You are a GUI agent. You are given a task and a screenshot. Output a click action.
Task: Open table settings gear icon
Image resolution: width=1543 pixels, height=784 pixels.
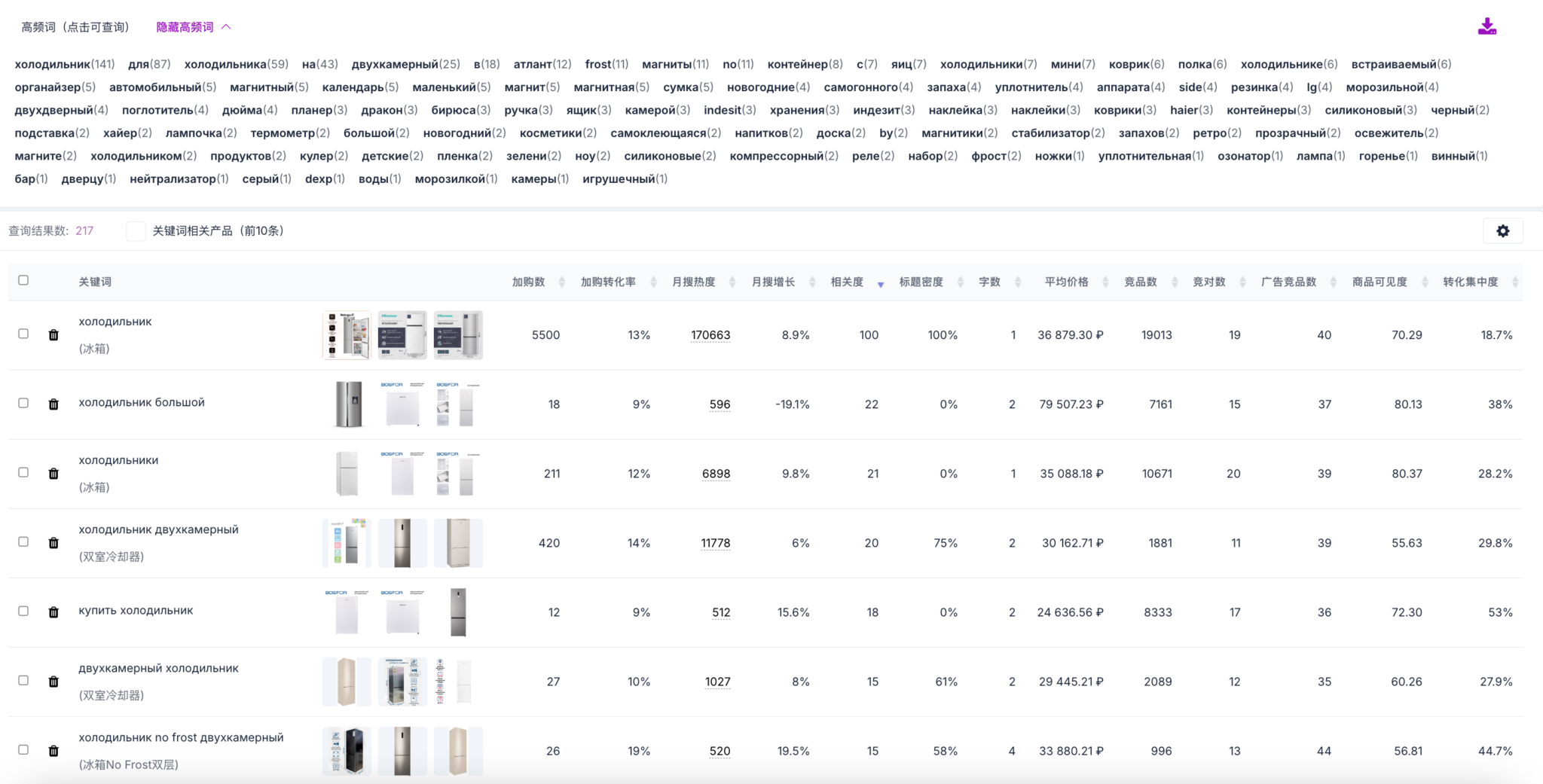click(x=1502, y=231)
